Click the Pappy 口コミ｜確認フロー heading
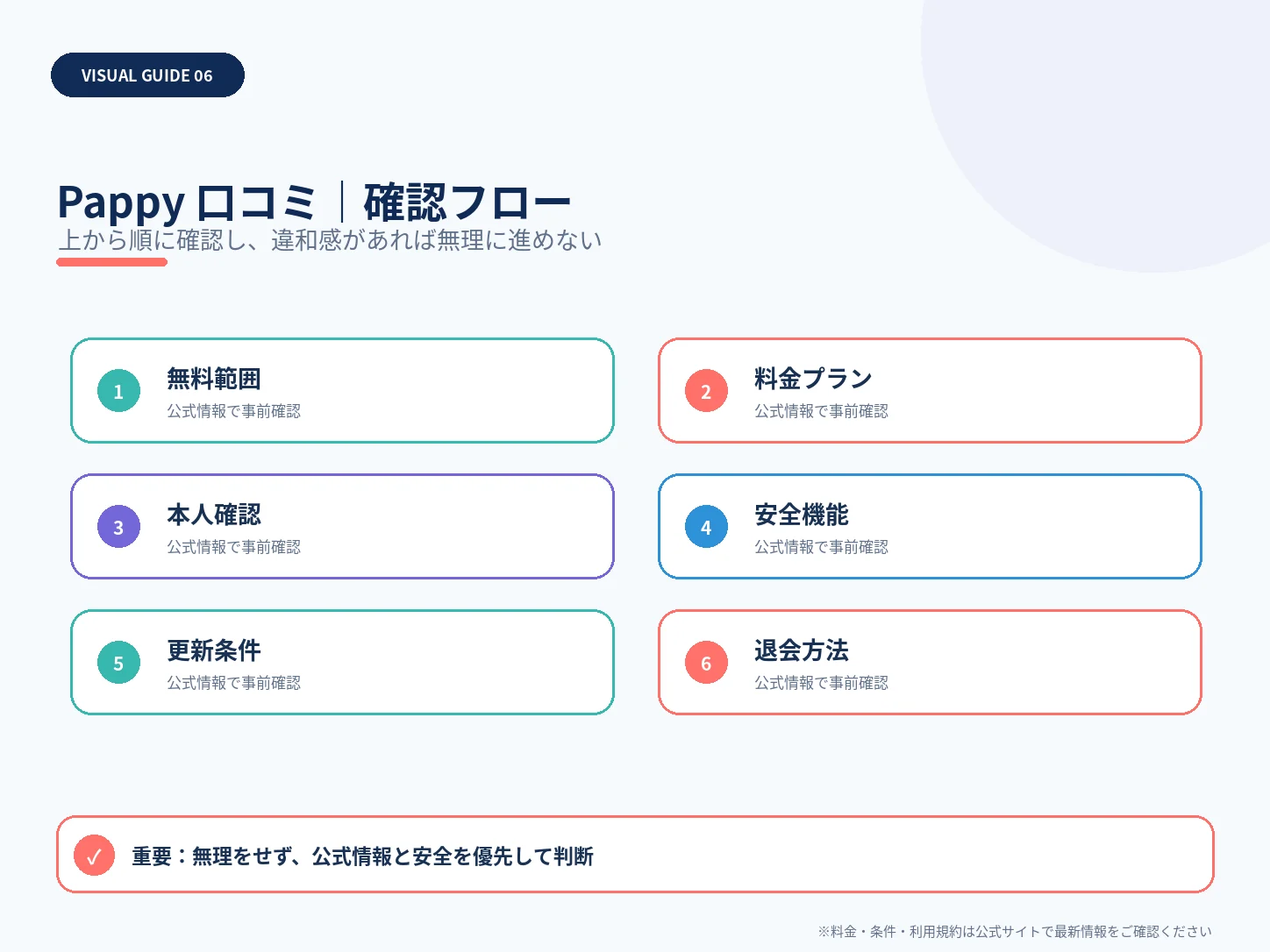The height and width of the screenshot is (952, 1270). [314, 202]
